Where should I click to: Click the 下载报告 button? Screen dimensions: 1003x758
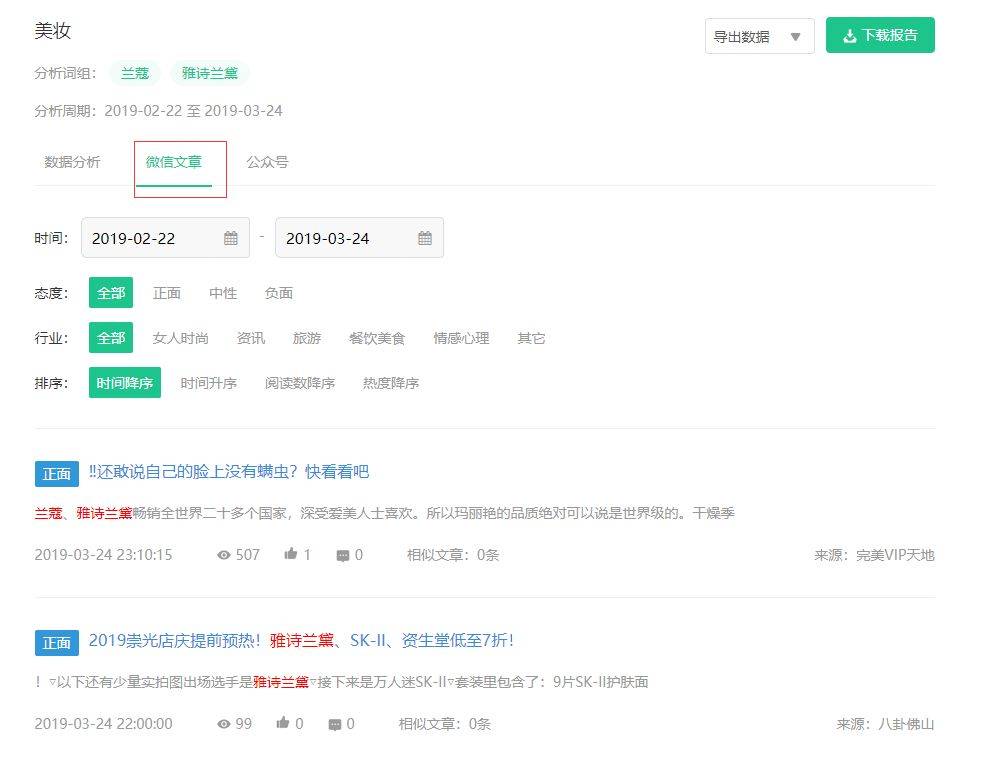tap(880, 35)
